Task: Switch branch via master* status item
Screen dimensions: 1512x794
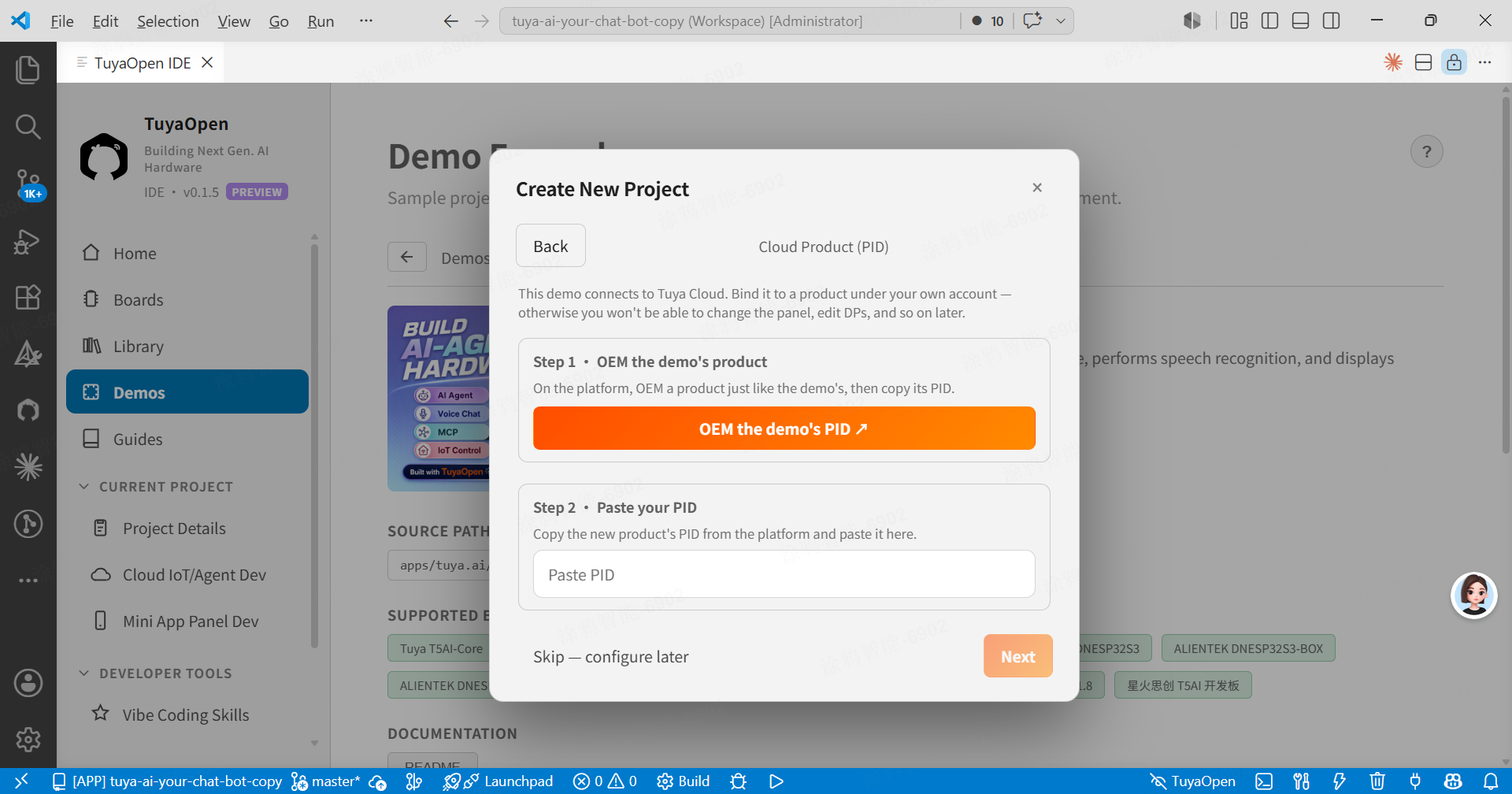Action: click(326, 781)
